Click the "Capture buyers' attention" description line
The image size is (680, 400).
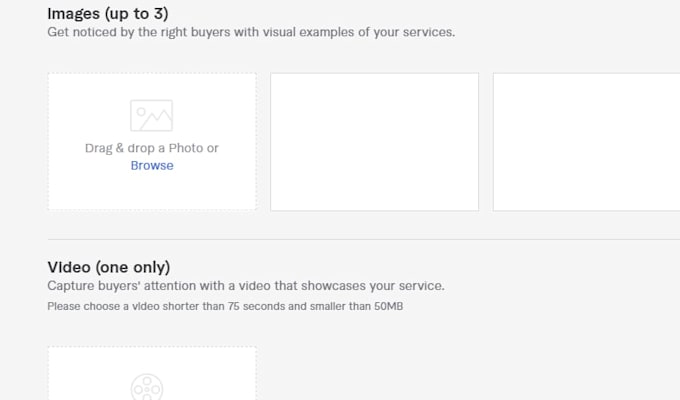[246, 286]
